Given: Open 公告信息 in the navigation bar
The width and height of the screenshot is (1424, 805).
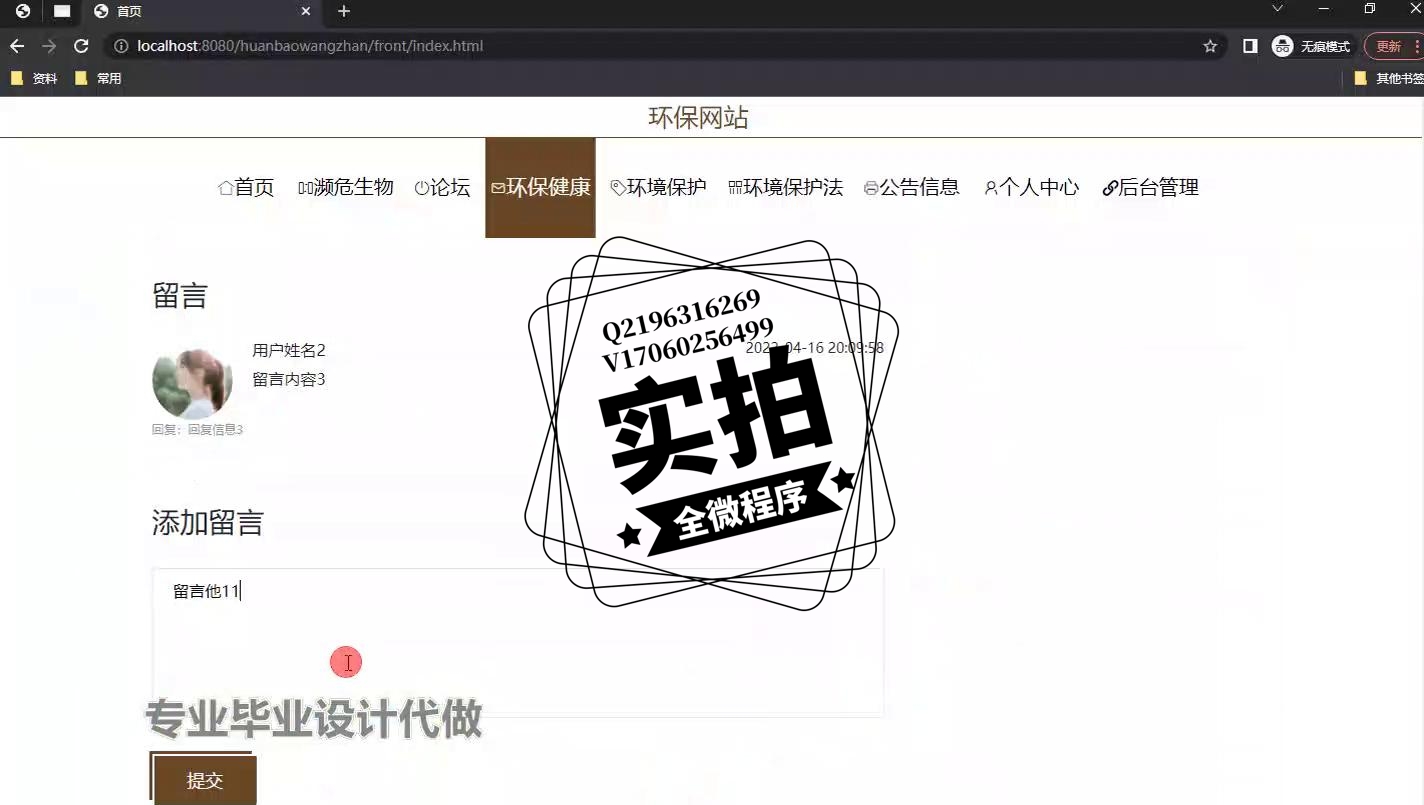Looking at the screenshot, I should (x=912, y=188).
